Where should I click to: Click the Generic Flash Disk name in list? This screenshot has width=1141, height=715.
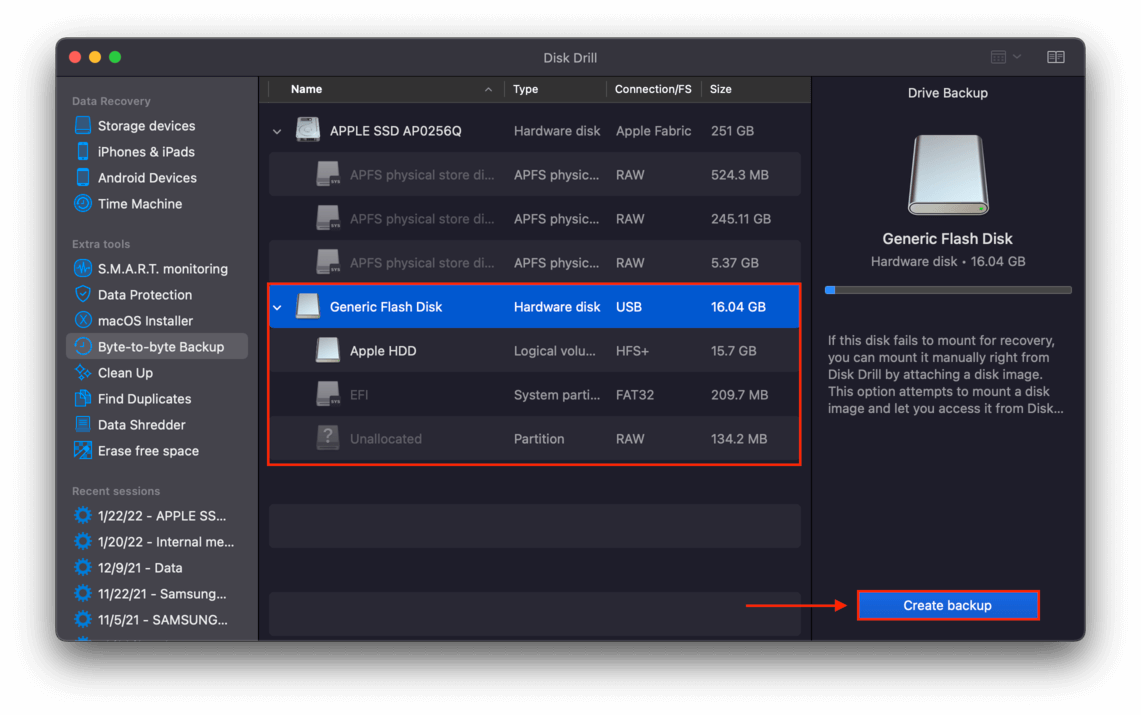click(x=386, y=307)
